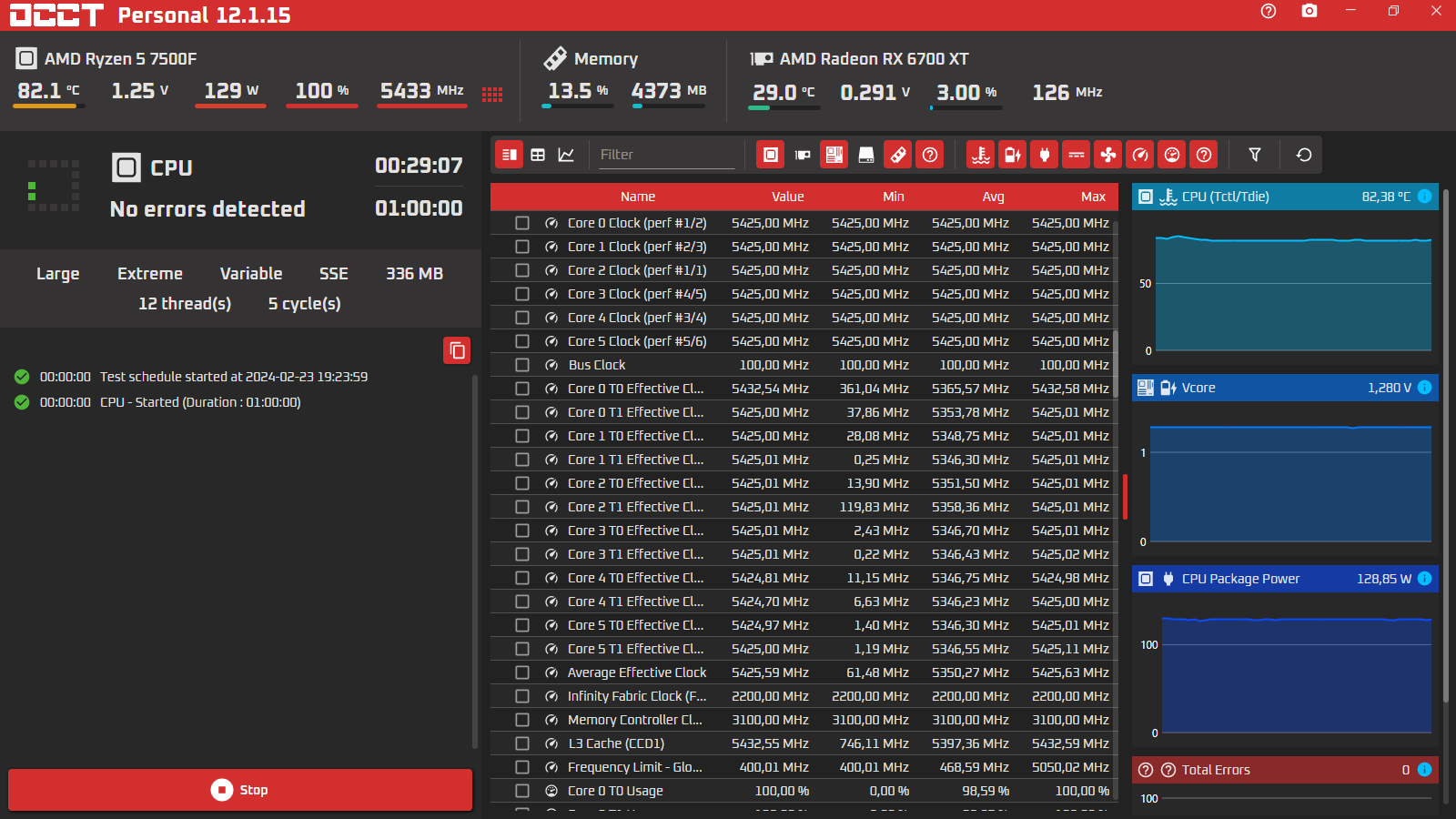
Task: Toggle the clock speed sensor type filter
Action: 1140,155
